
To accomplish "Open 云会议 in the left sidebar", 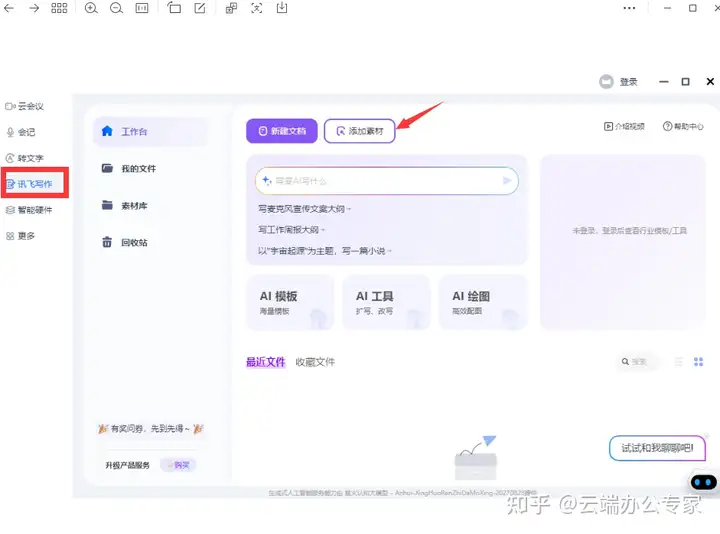I will [24, 107].
